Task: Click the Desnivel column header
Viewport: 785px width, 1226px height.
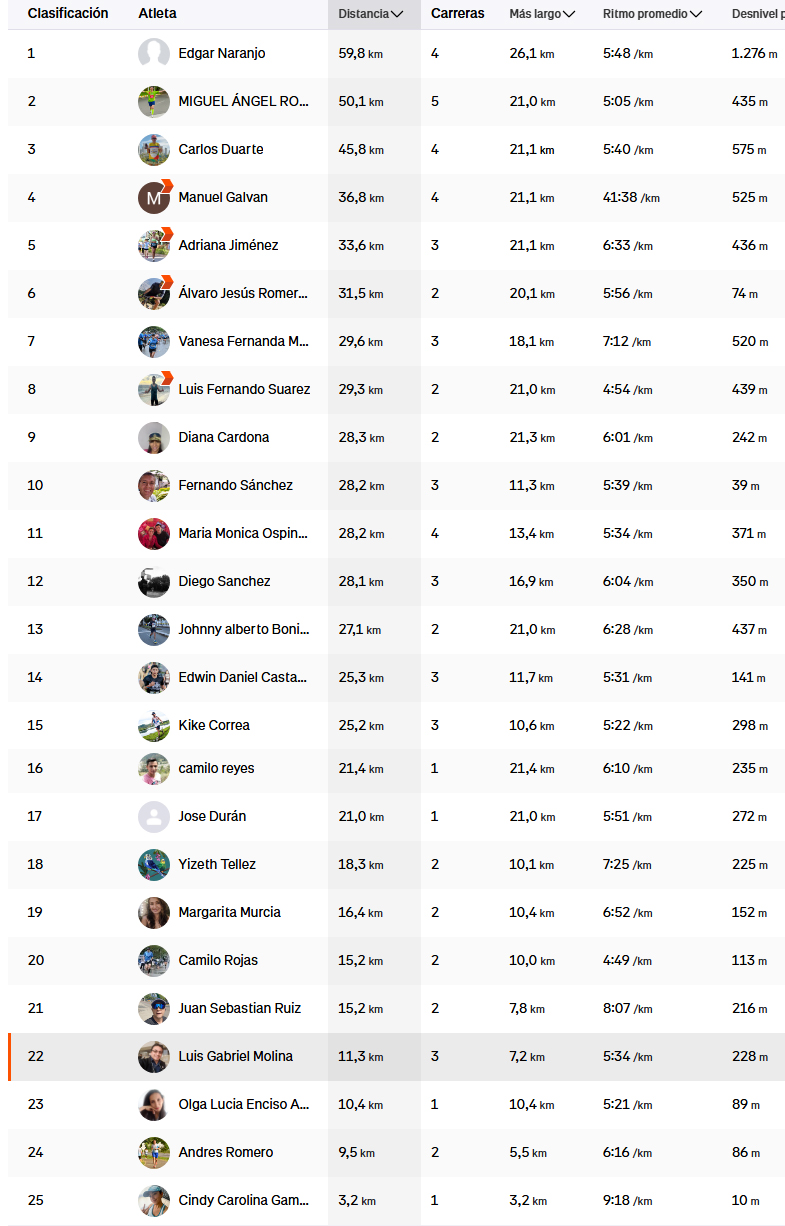Action: (x=758, y=14)
